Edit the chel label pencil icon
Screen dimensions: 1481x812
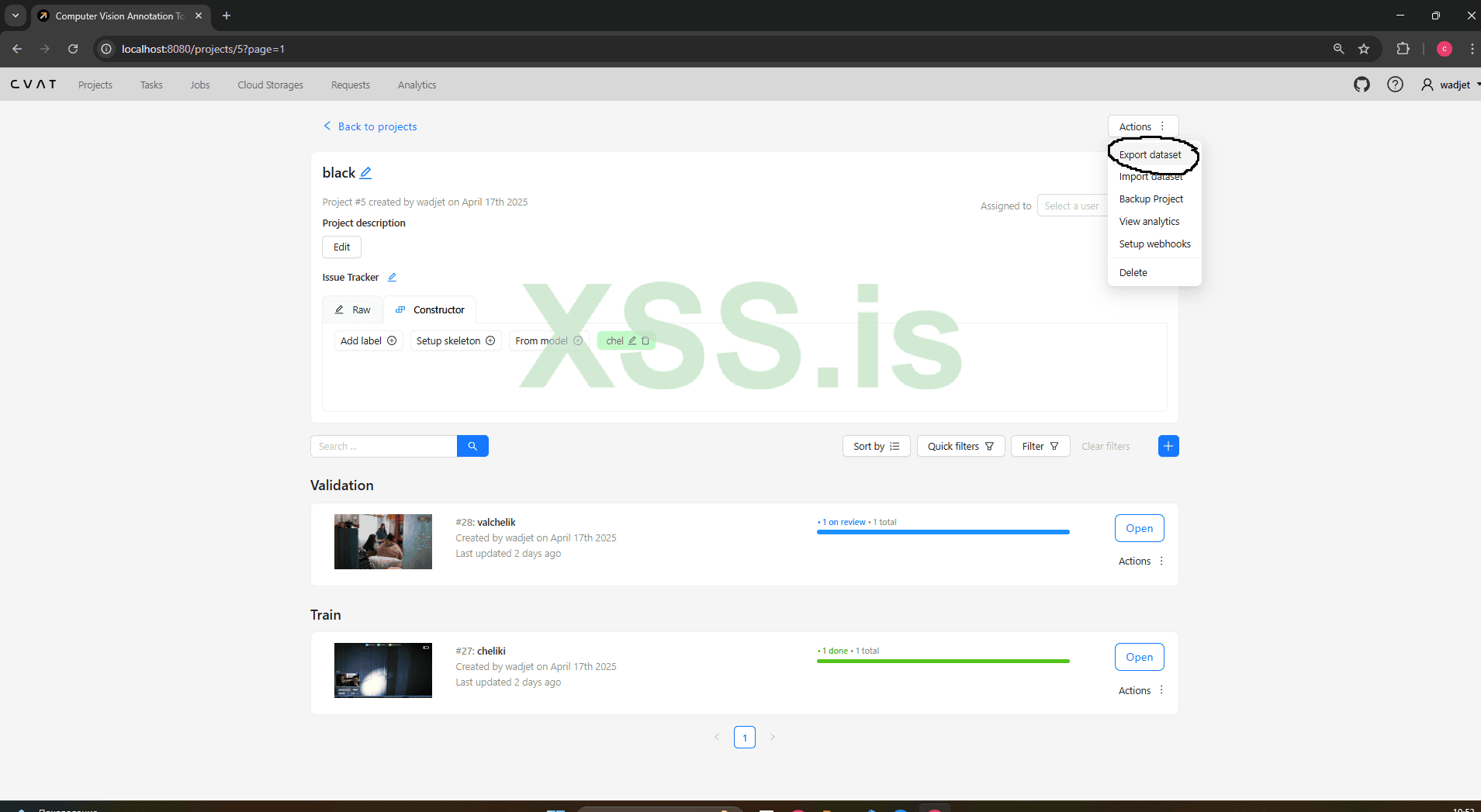632,340
